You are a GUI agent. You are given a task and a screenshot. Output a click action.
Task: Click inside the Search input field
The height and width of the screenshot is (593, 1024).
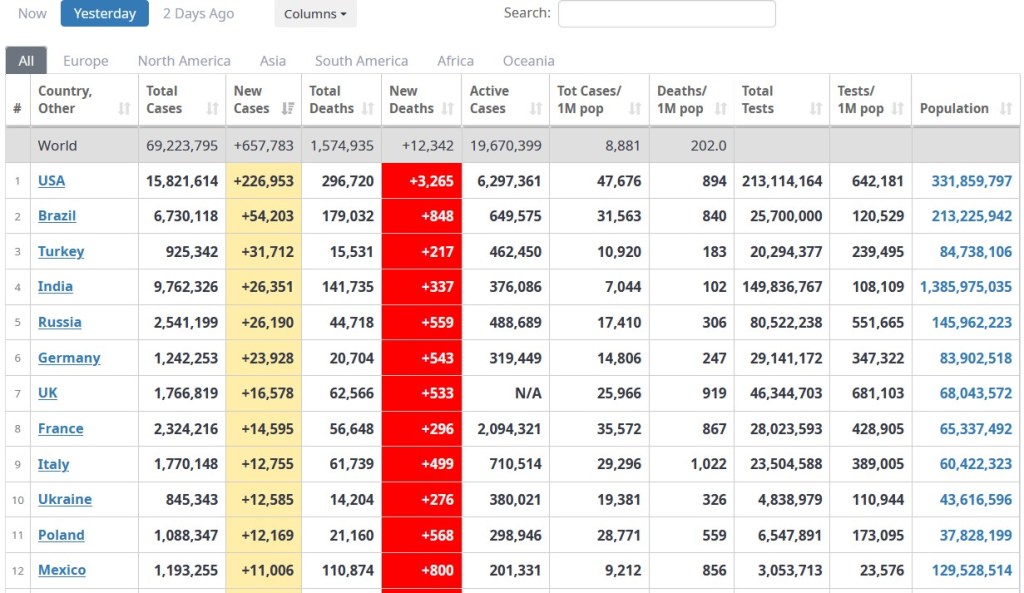666,14
